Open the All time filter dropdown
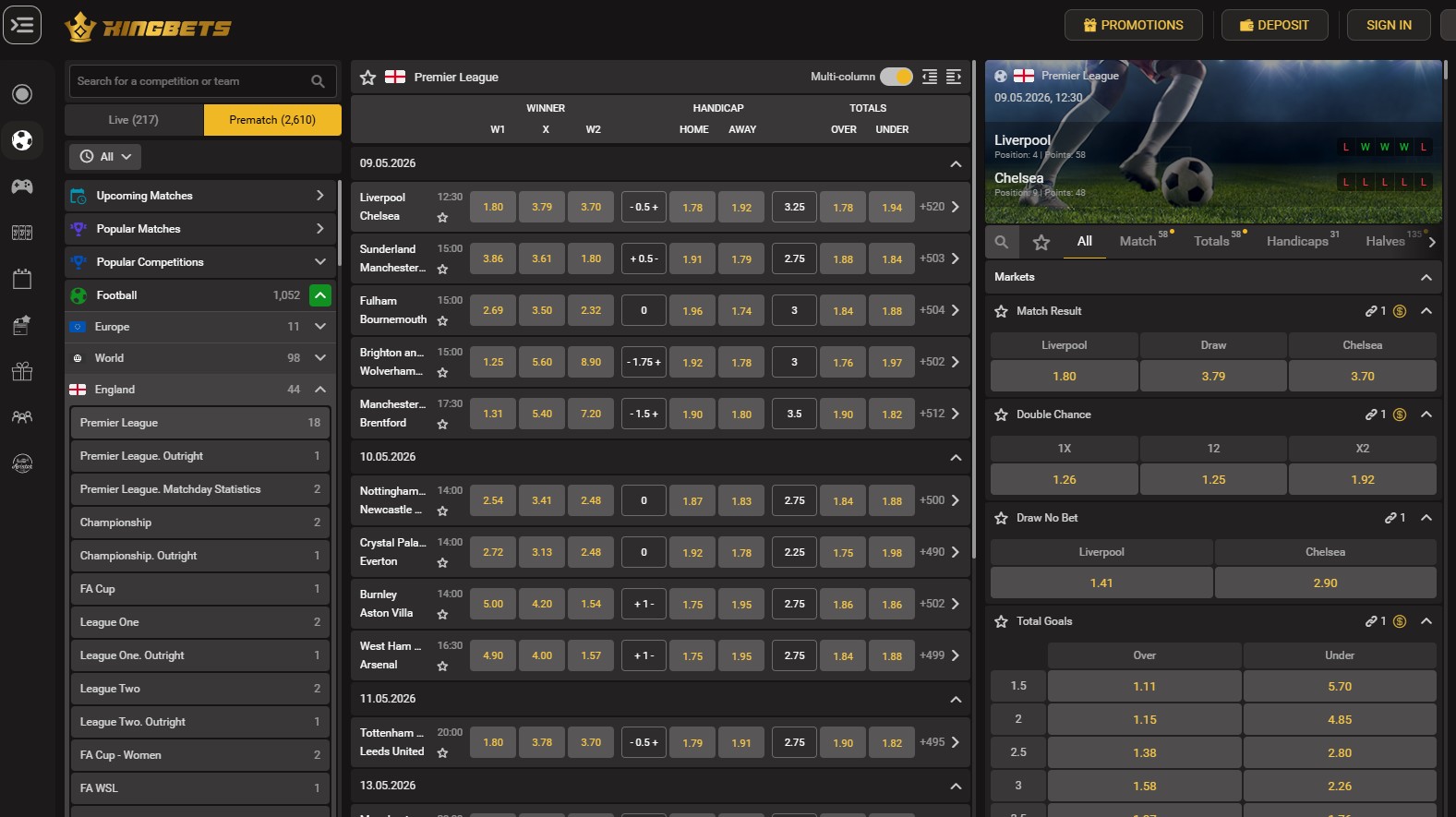1456x817 pixels. [x=105, y=157]
